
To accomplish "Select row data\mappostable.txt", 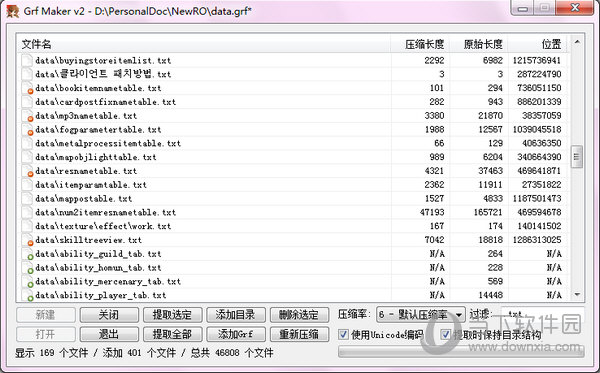I will click(293, 199).
